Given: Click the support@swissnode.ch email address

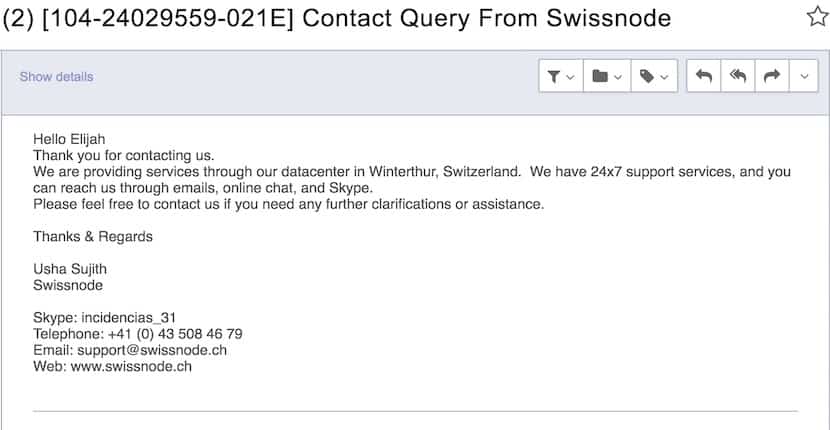Looking at the screenshot, I should point(152,350).
